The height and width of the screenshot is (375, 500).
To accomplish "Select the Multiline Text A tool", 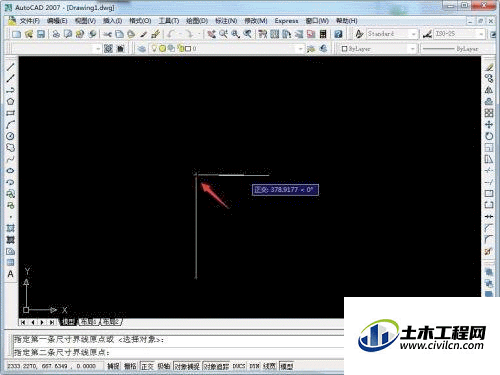I will click(x=10, y=274).
